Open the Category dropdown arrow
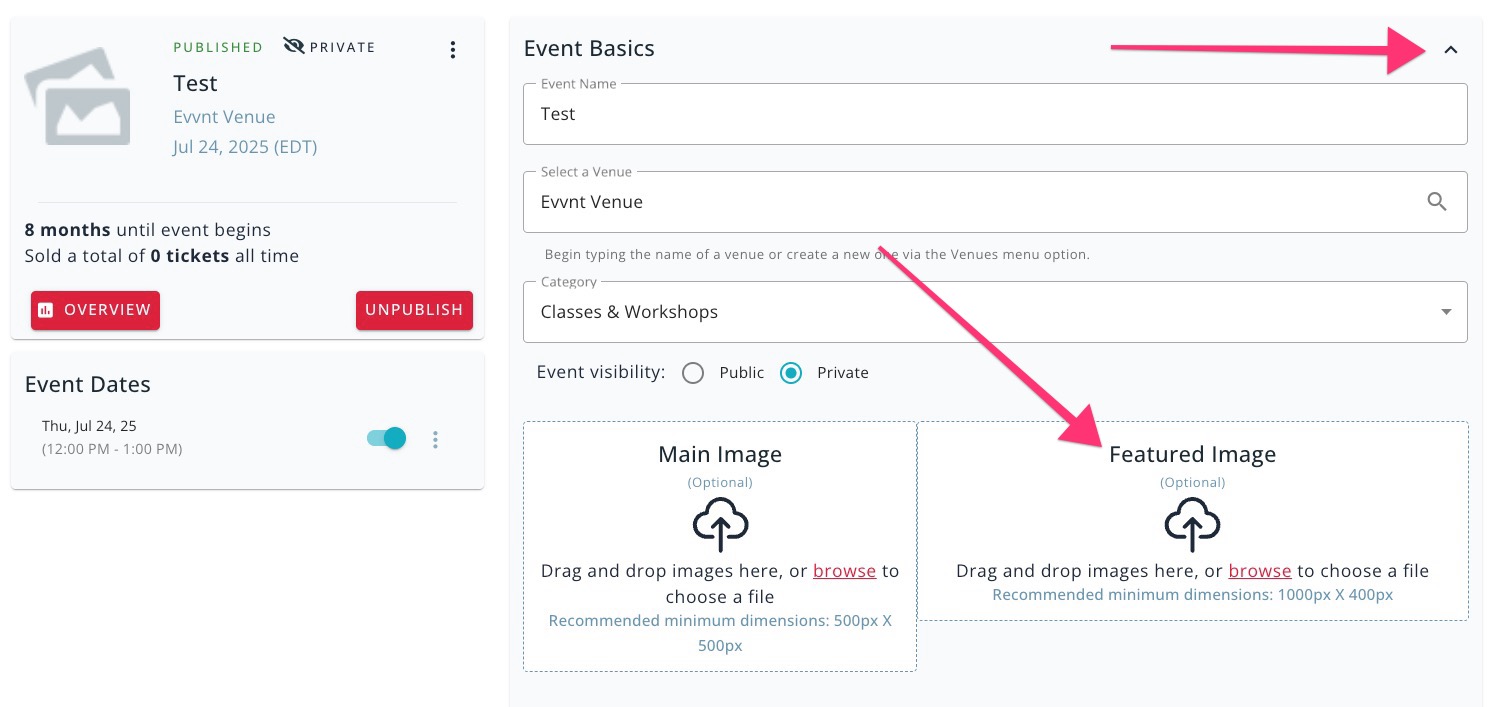The height and width of the screenshot is (707, 1490). [1446, 312]
